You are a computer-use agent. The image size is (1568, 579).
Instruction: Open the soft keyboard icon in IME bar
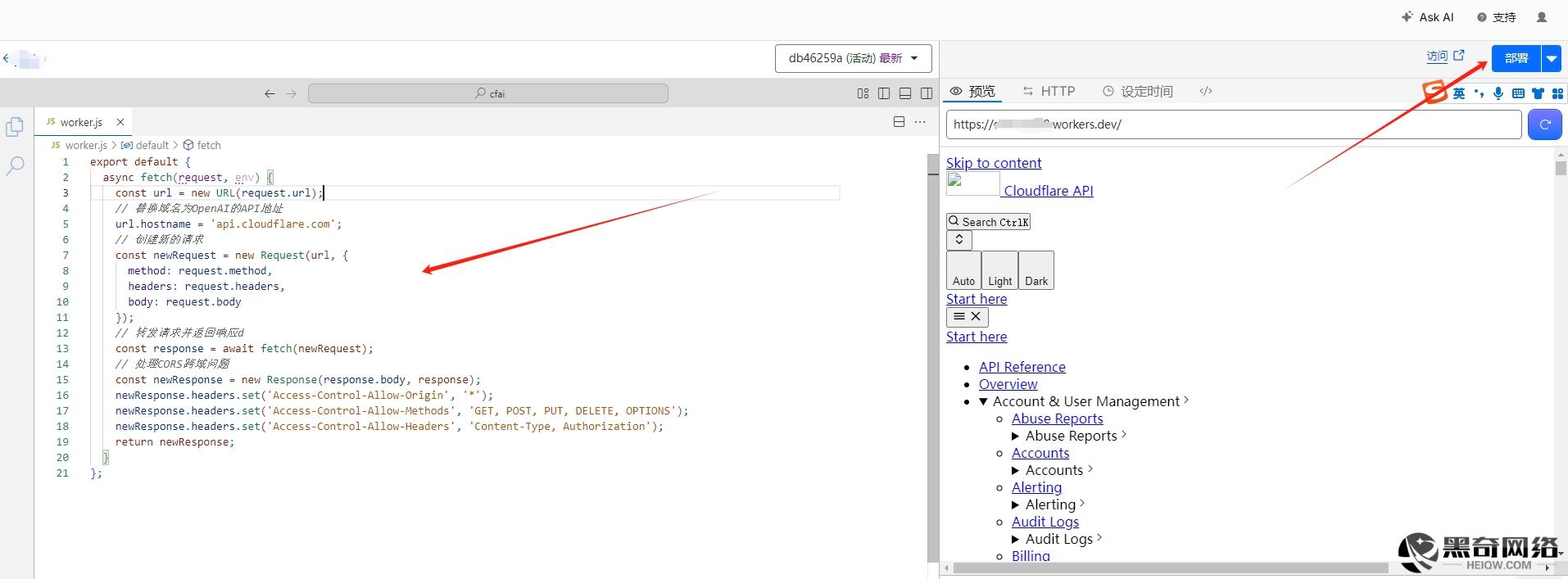tap(1518, 93)
